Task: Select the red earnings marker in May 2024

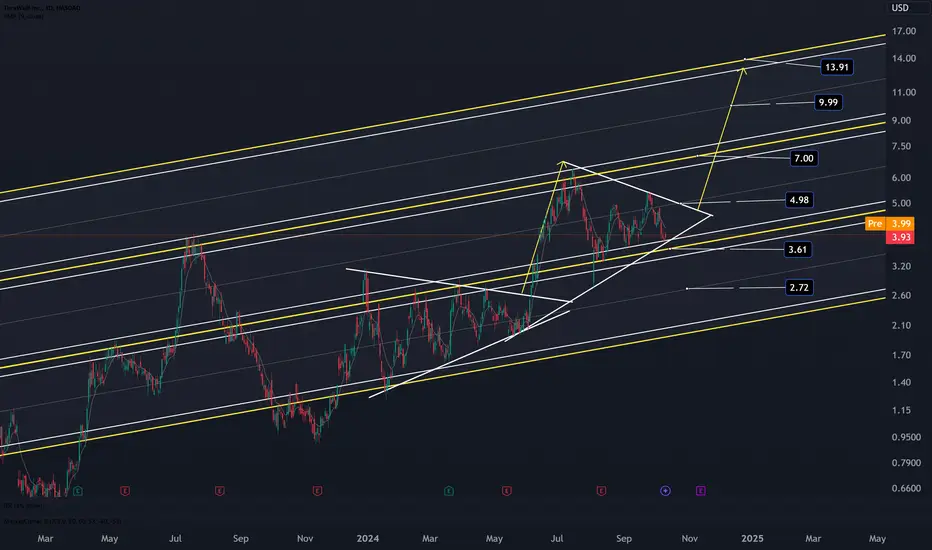Action: (x=506, y=491)
